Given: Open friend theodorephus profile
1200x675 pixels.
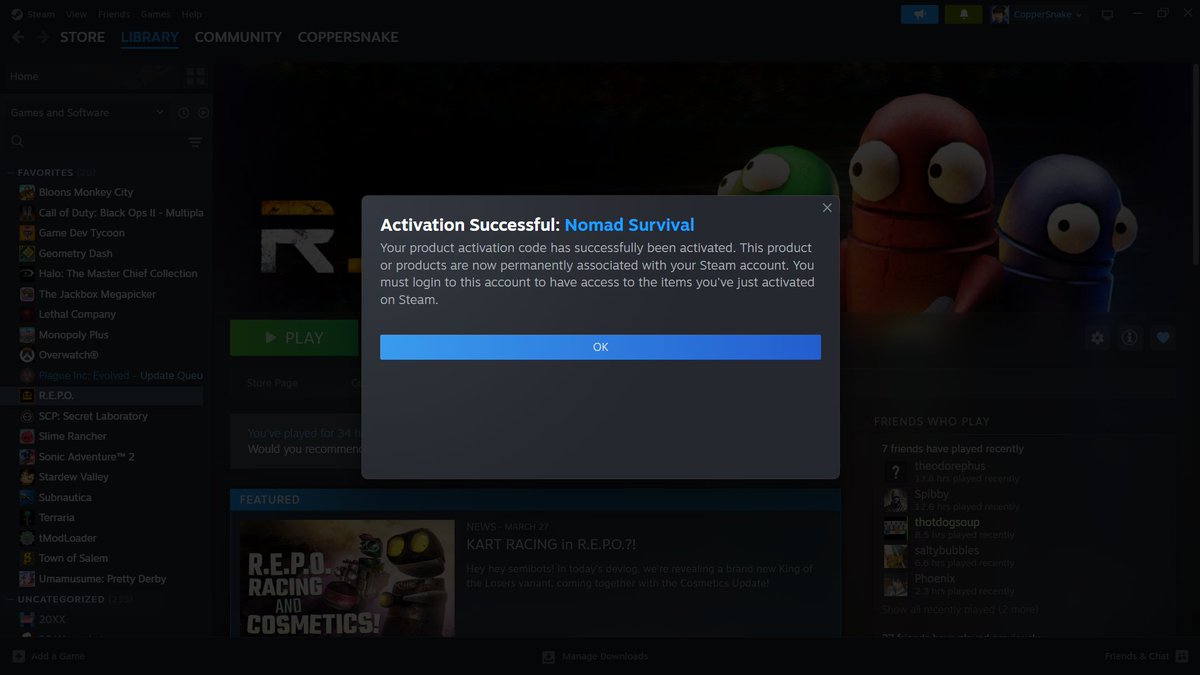Looking at the screenshot, I should (949, 466).
